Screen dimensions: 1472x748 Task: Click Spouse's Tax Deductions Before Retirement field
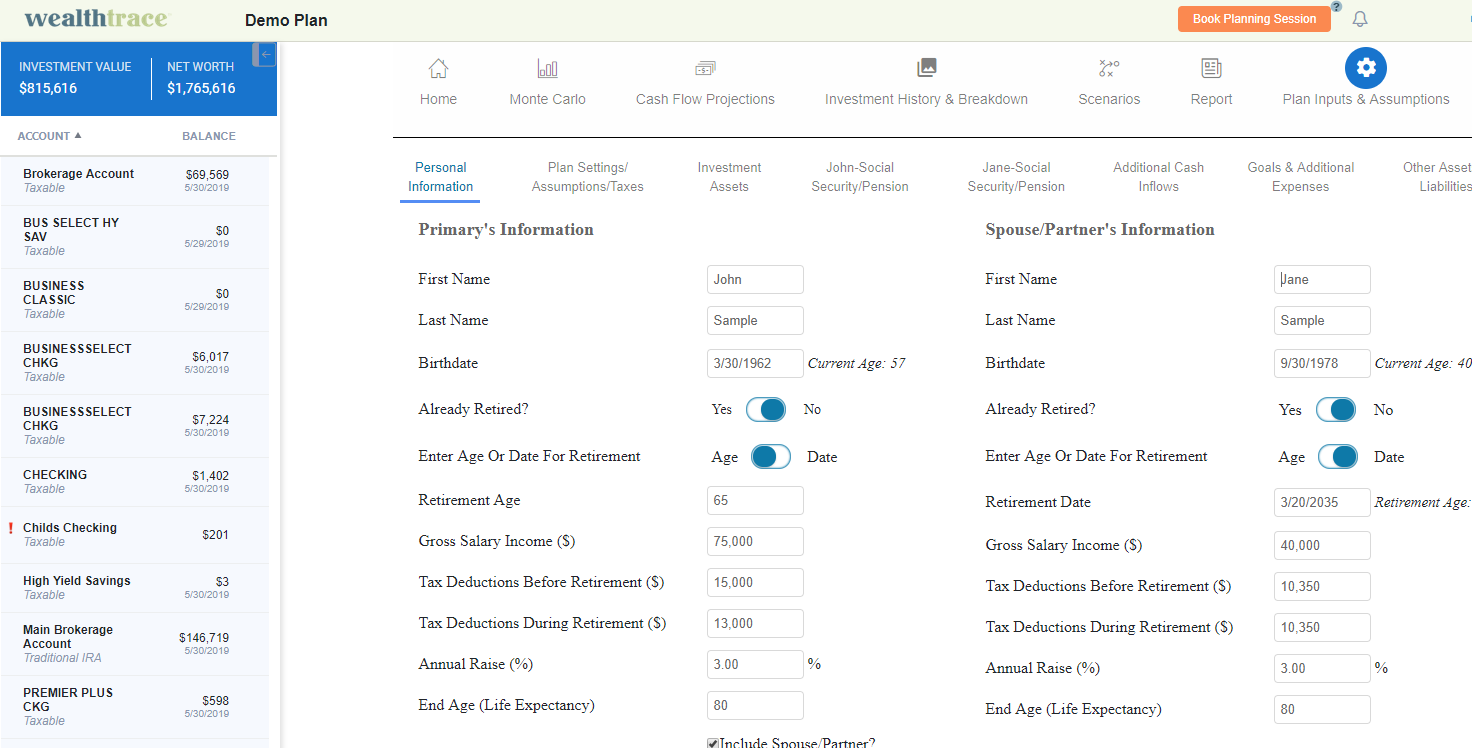click(x=1322, y=586)
